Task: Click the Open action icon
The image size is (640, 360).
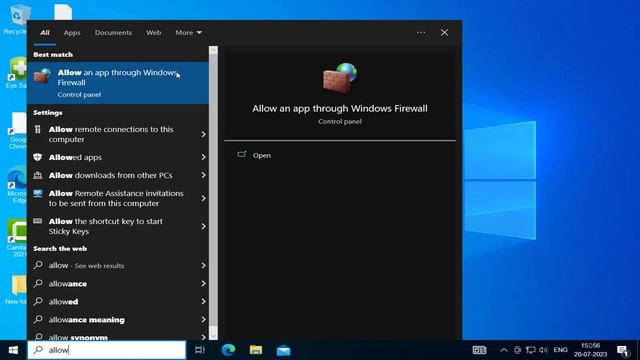Action: pyautogui.click(x=242, y=154)
